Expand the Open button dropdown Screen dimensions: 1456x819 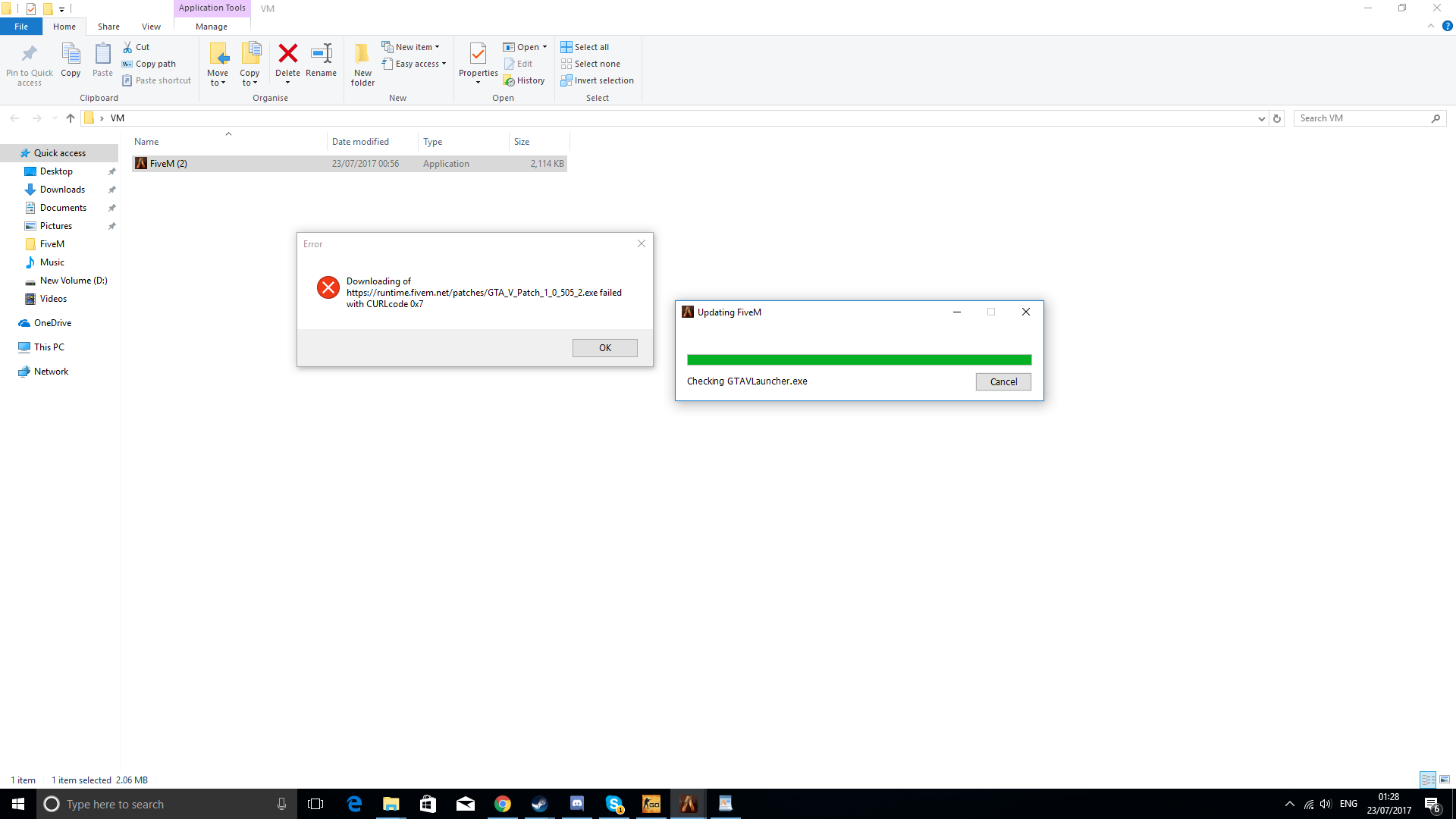[x=544, y=47]
